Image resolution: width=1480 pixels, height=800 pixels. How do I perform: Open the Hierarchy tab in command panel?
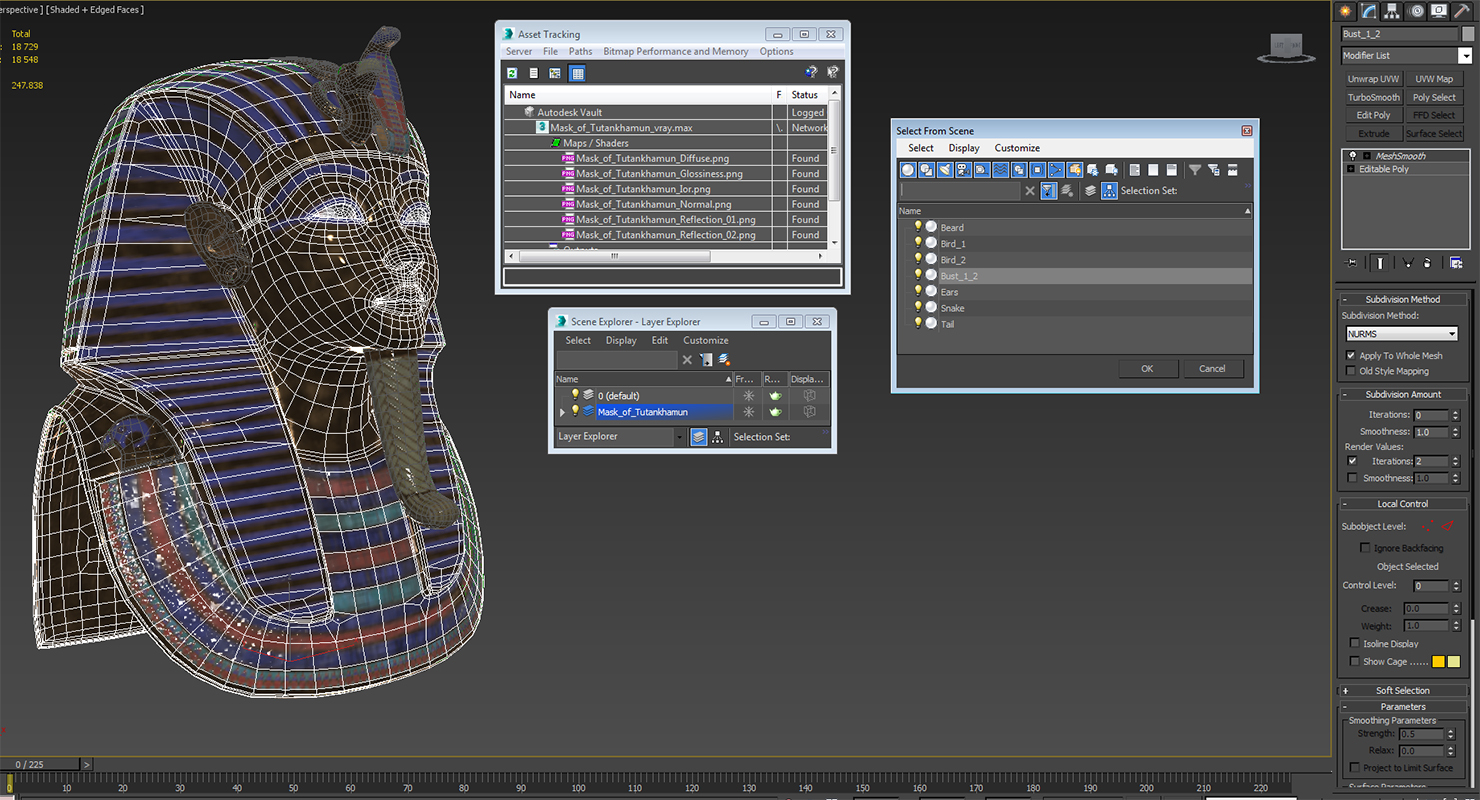pos(1392,11)
